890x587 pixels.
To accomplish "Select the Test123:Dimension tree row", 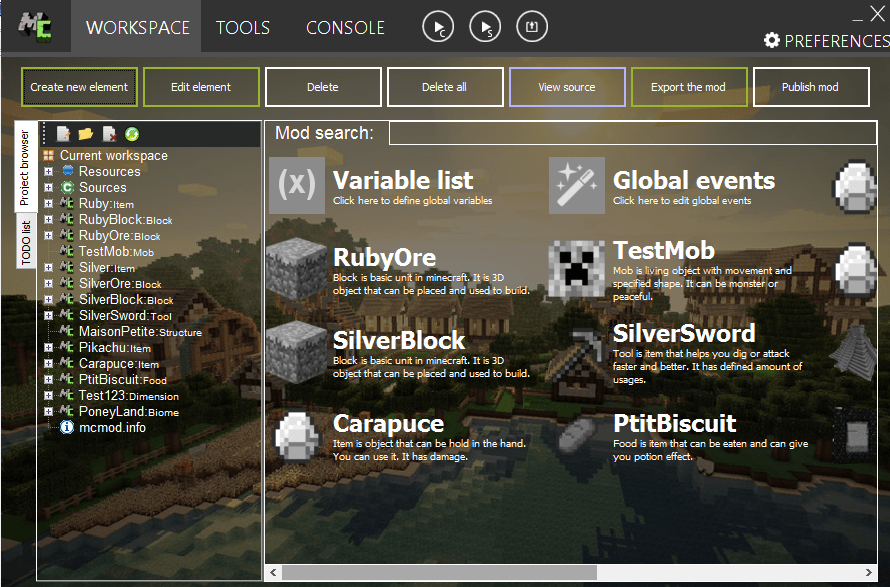I will pos(129,396).
